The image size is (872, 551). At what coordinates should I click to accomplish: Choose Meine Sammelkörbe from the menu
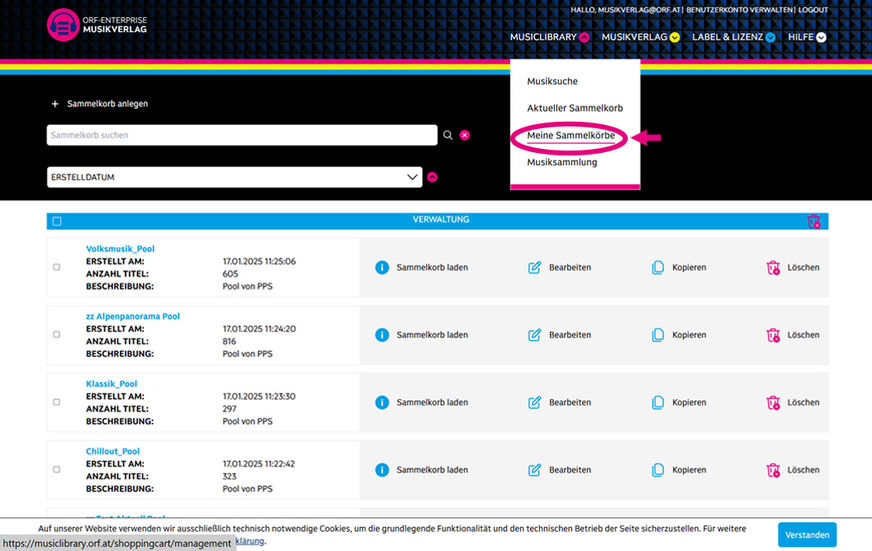click(570, 135)
